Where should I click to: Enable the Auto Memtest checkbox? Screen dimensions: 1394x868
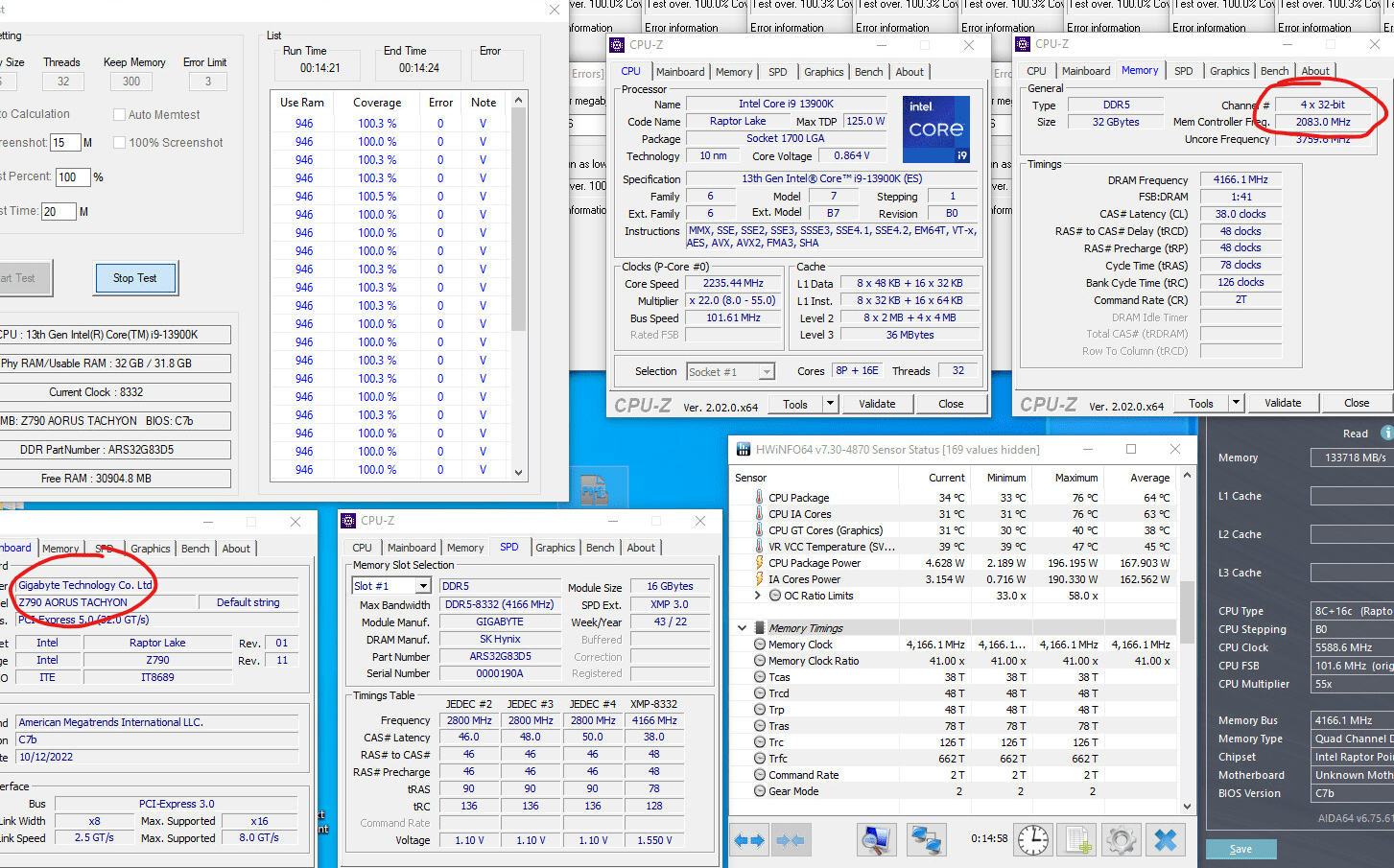point(120,114)
